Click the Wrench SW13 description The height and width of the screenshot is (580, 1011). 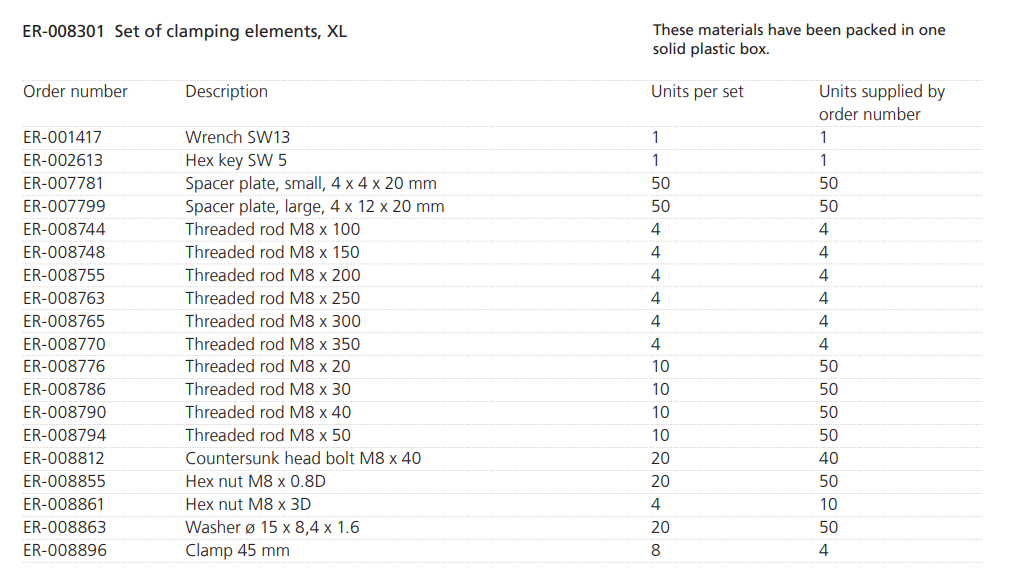click(238, 138)
